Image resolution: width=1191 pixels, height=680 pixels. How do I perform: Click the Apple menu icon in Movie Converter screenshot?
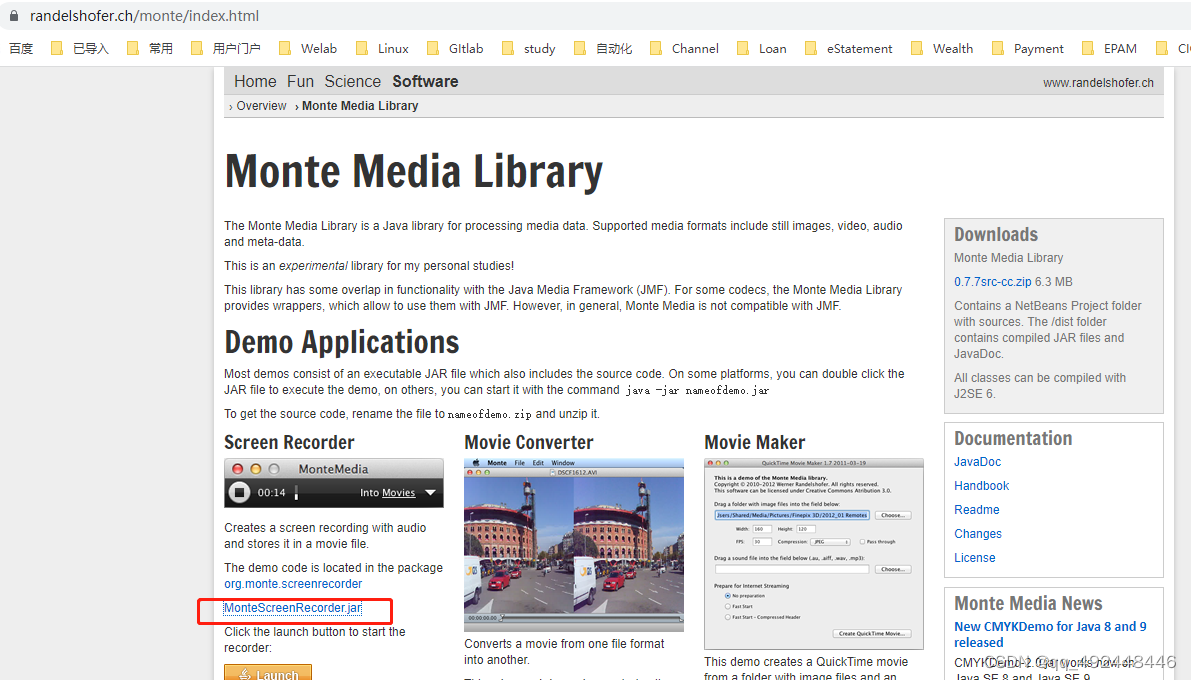pos(476,463)
